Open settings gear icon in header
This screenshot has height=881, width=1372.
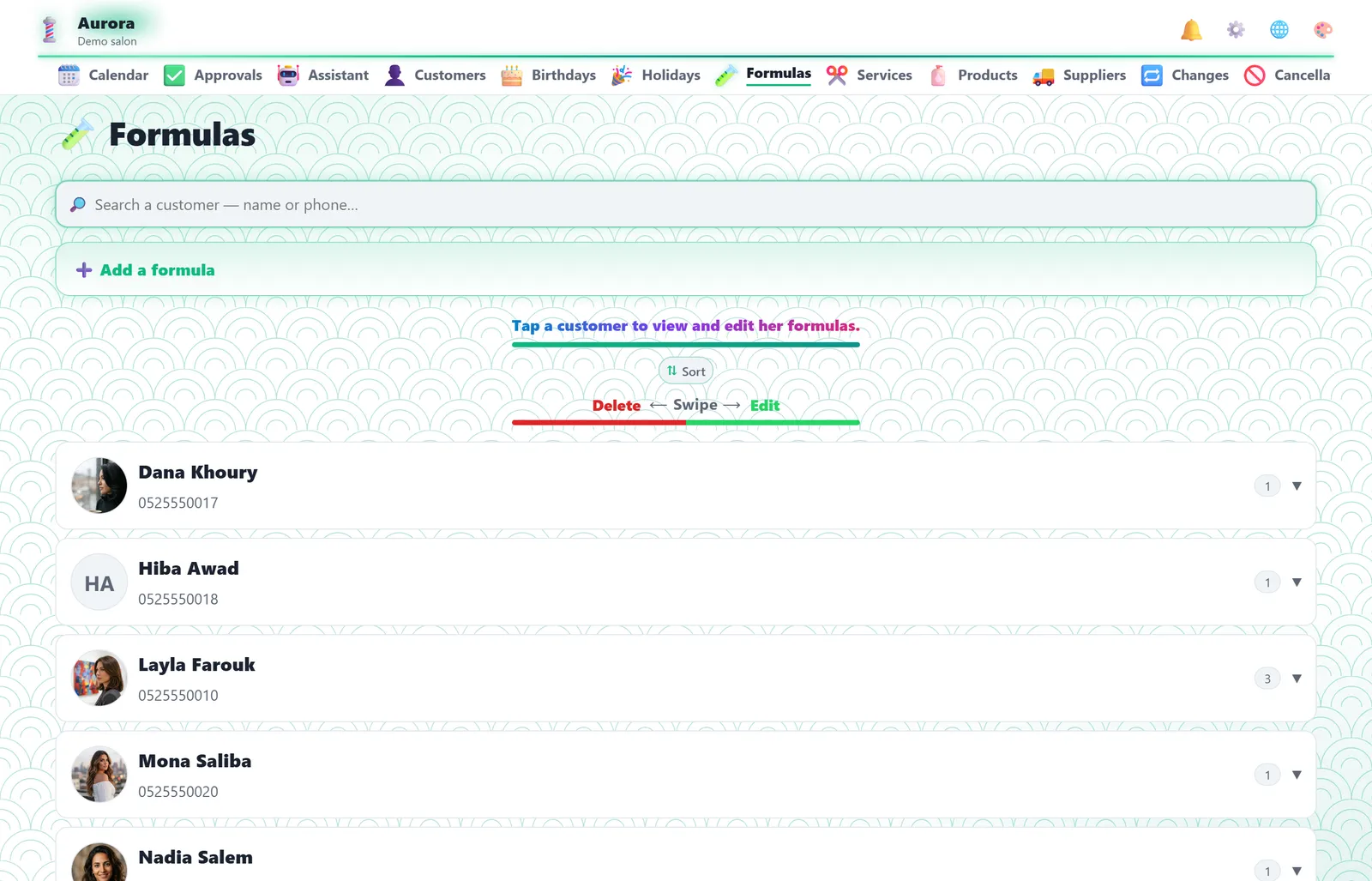coord(1236,30)
